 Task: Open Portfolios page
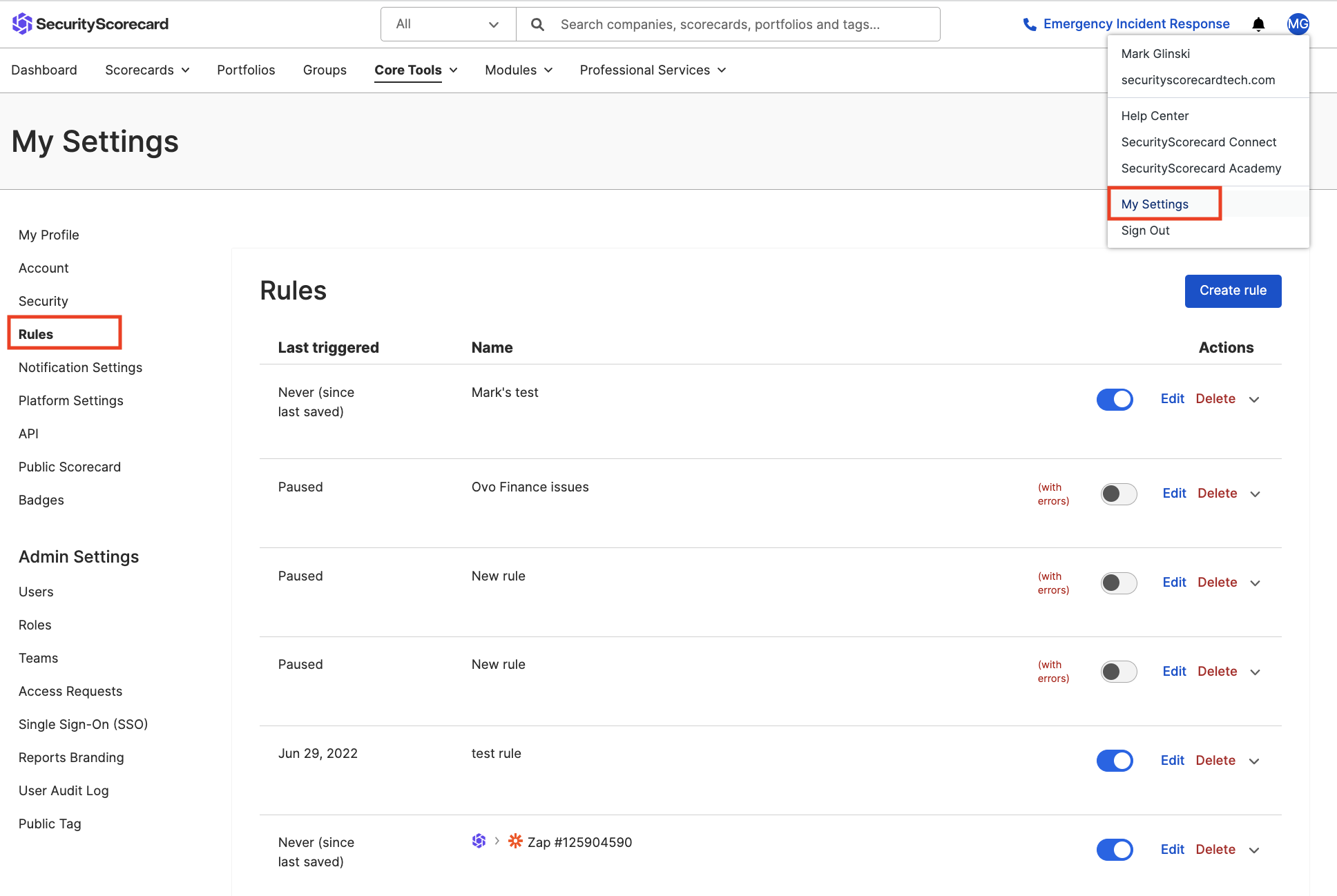[x=246, y=70]
